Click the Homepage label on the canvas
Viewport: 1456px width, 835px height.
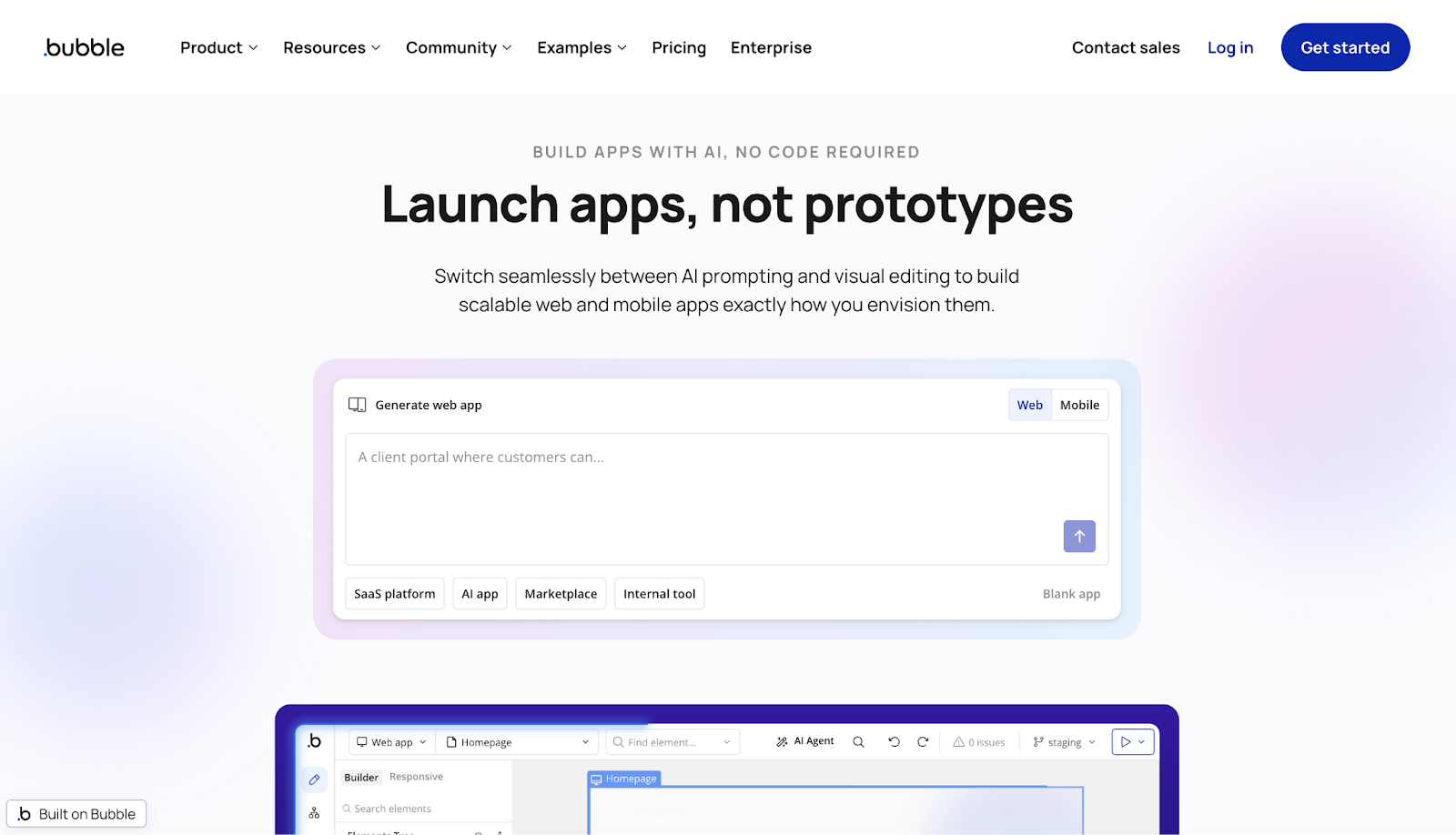624,779
